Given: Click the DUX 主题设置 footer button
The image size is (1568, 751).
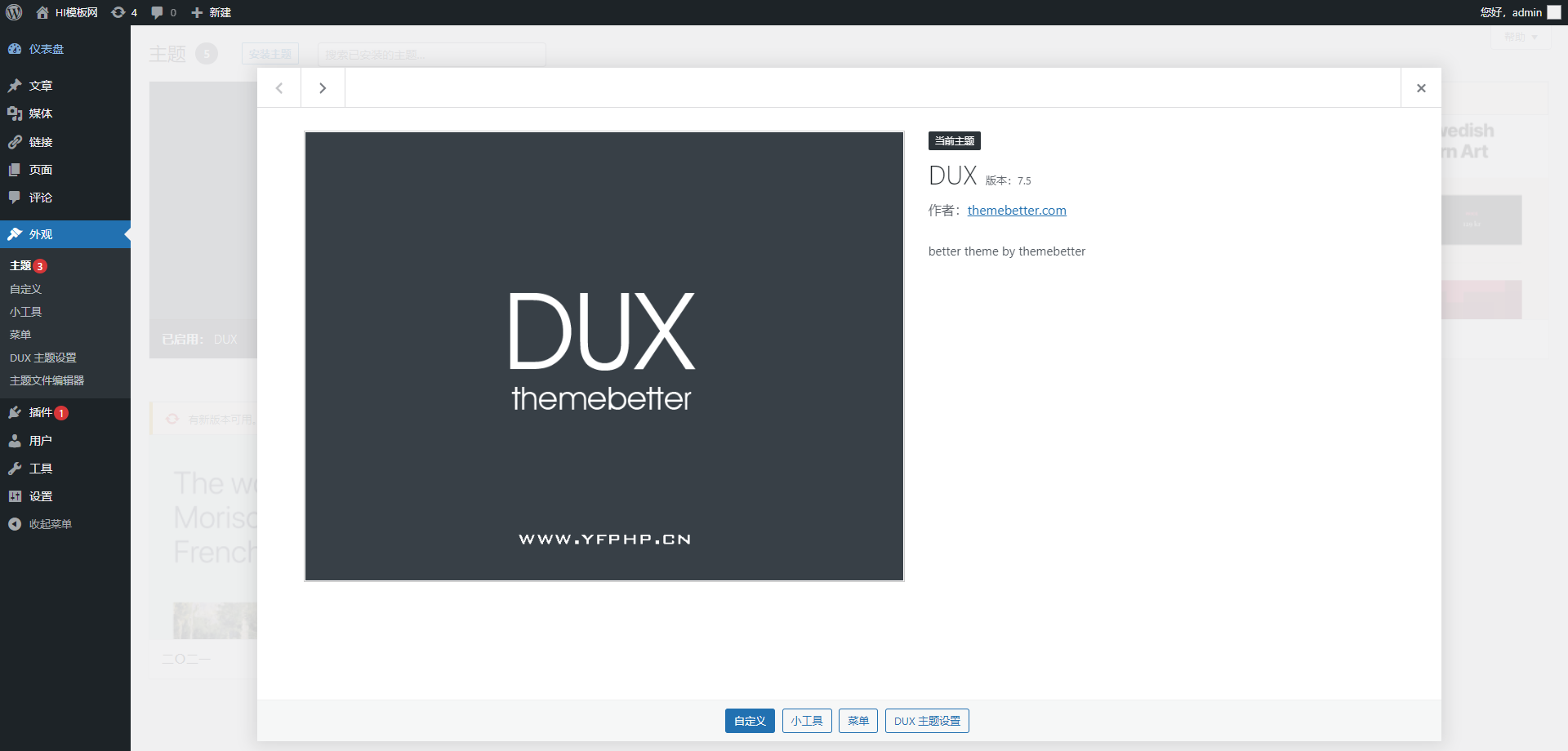Looking at the screenshot, I should point(927,721).
